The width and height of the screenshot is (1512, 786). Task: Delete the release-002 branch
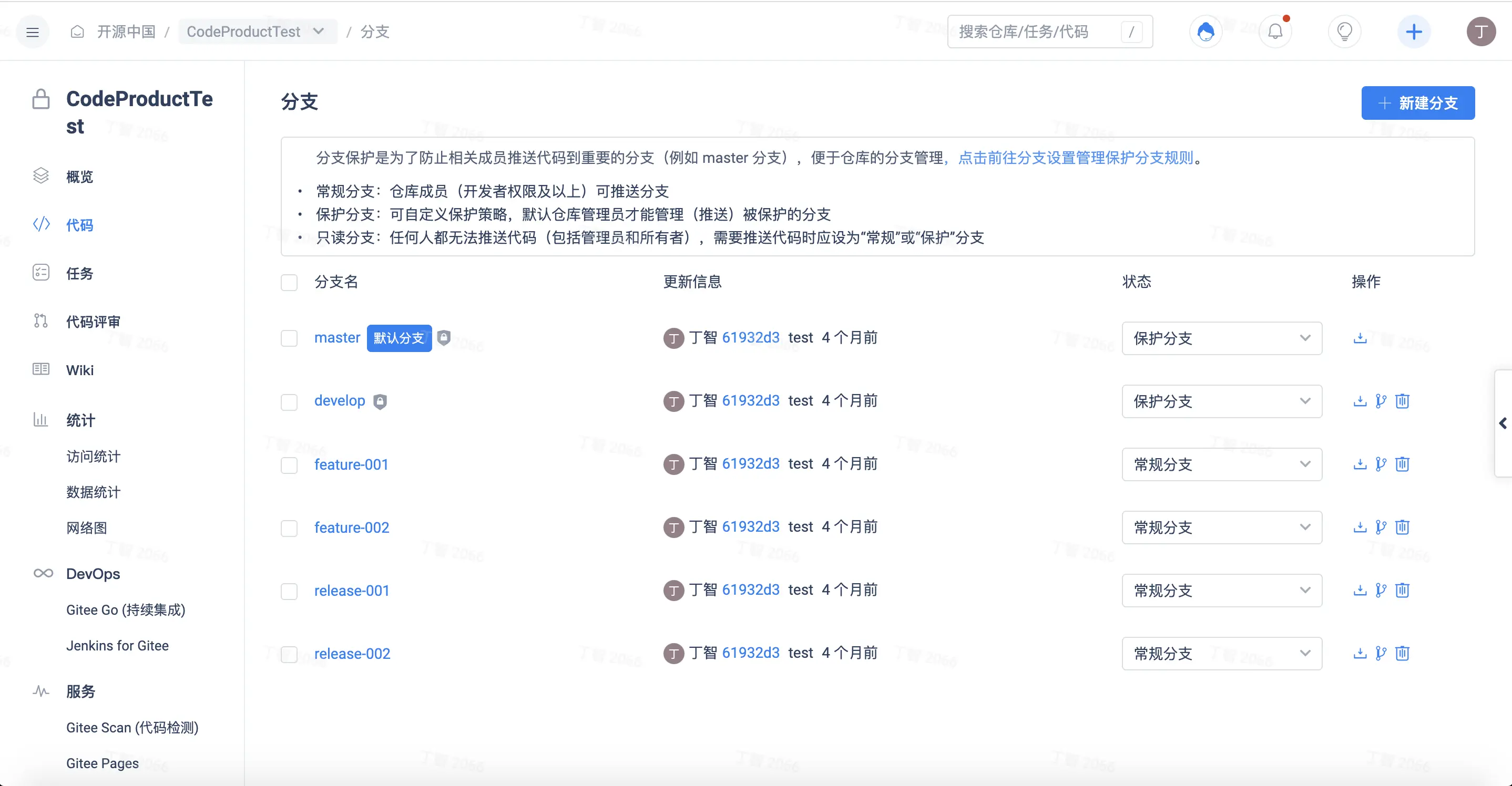pyautogui.click(x=1402, y=654)
